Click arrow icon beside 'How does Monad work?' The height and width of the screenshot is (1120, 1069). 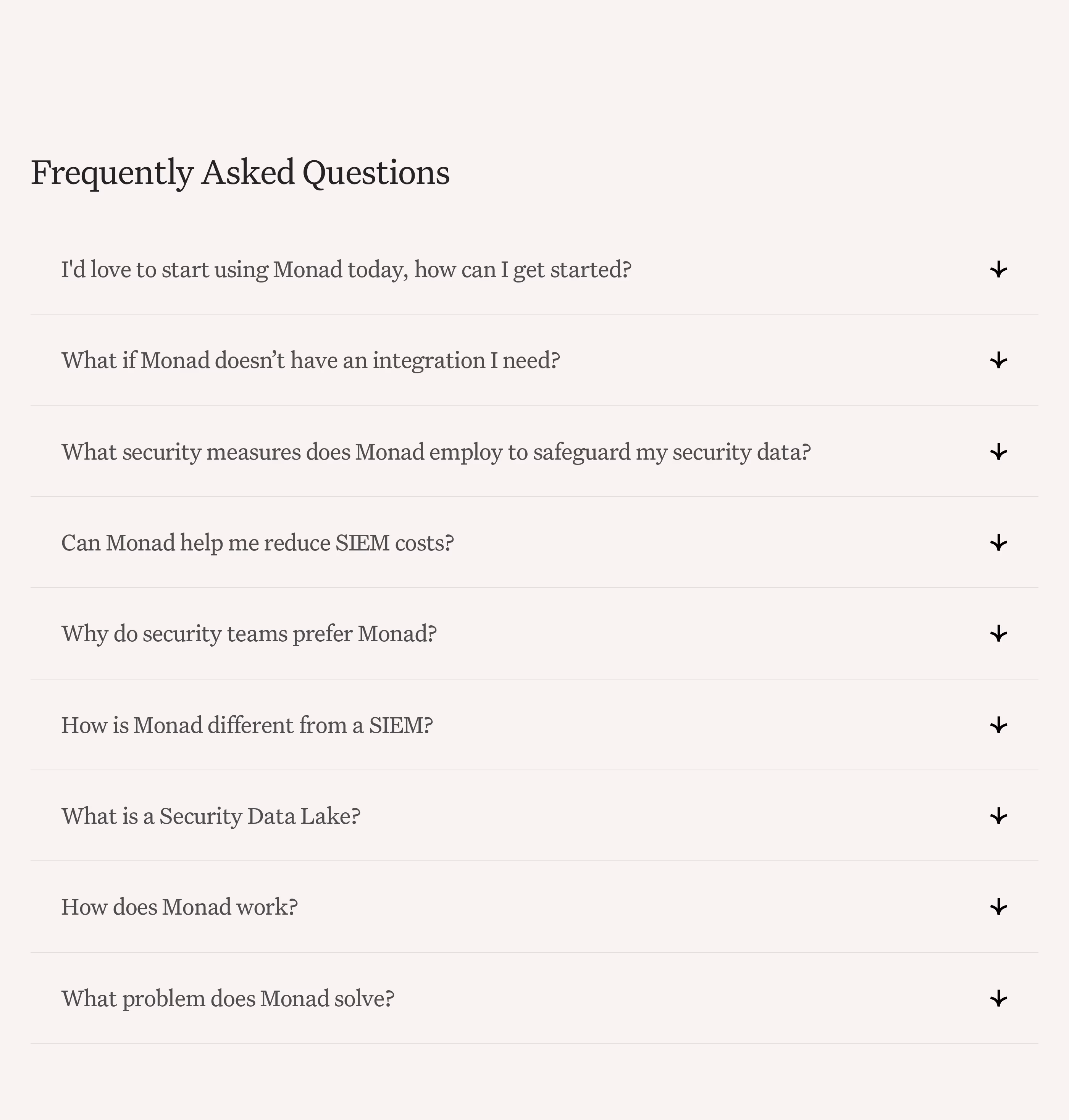(998, 907)
